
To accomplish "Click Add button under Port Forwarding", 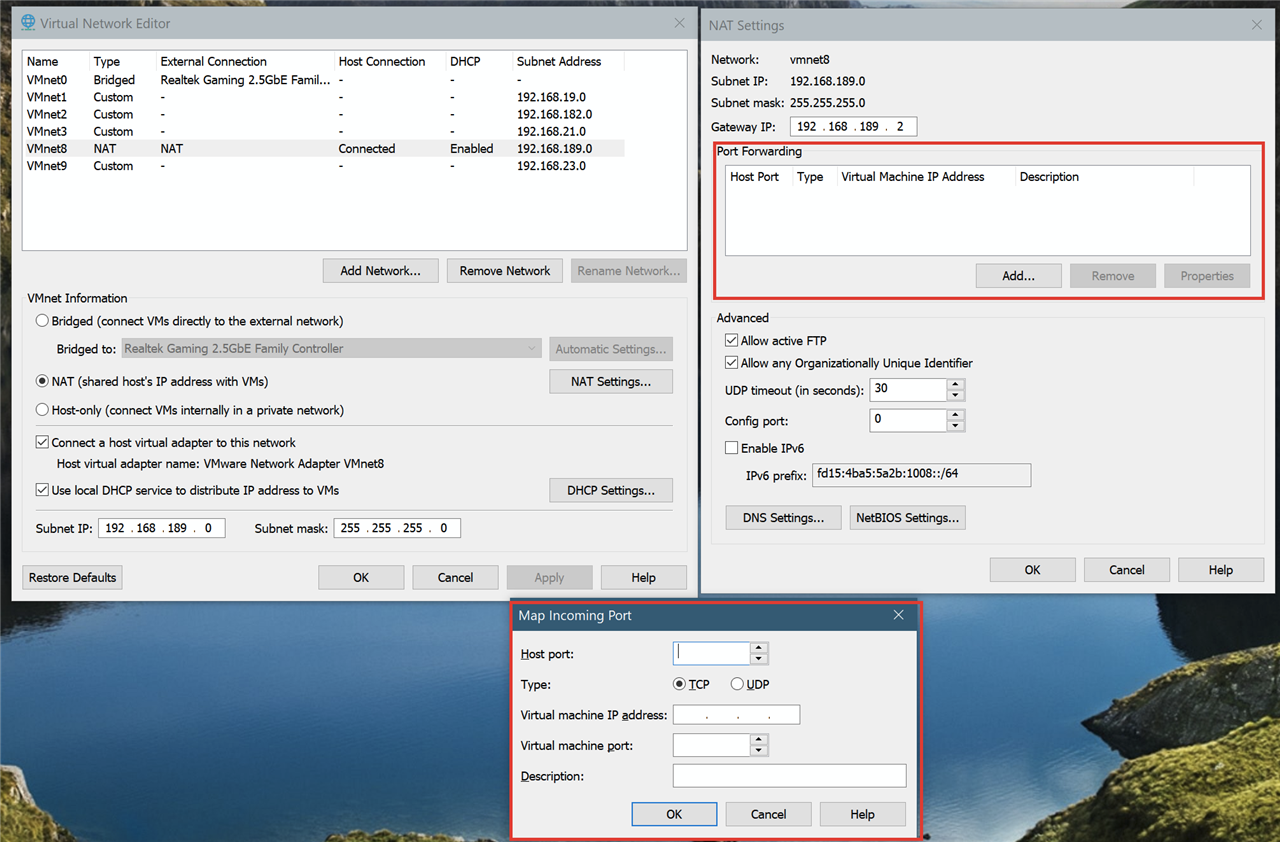I will pyautogui.click(x=1019, y=276).
